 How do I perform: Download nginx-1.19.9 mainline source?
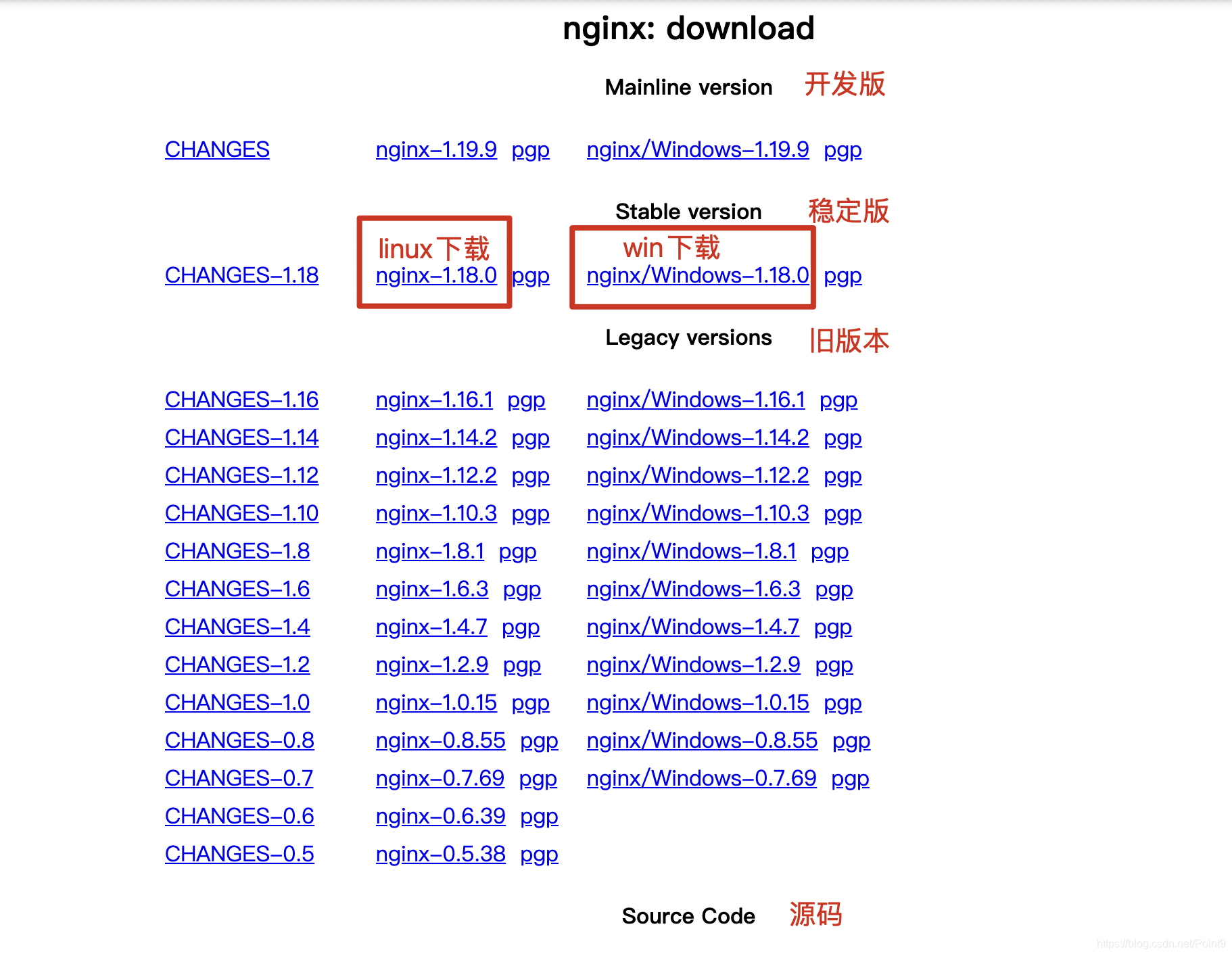(436, 149)
